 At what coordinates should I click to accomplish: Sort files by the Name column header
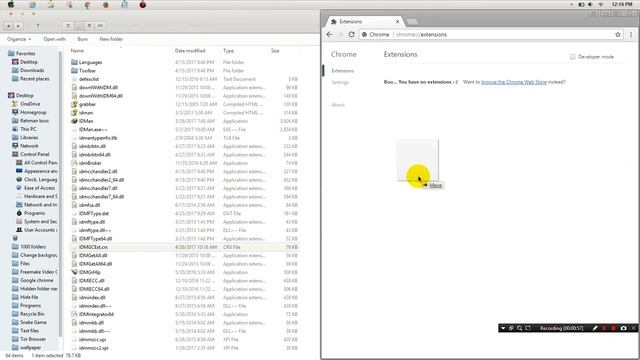[77, 51]
